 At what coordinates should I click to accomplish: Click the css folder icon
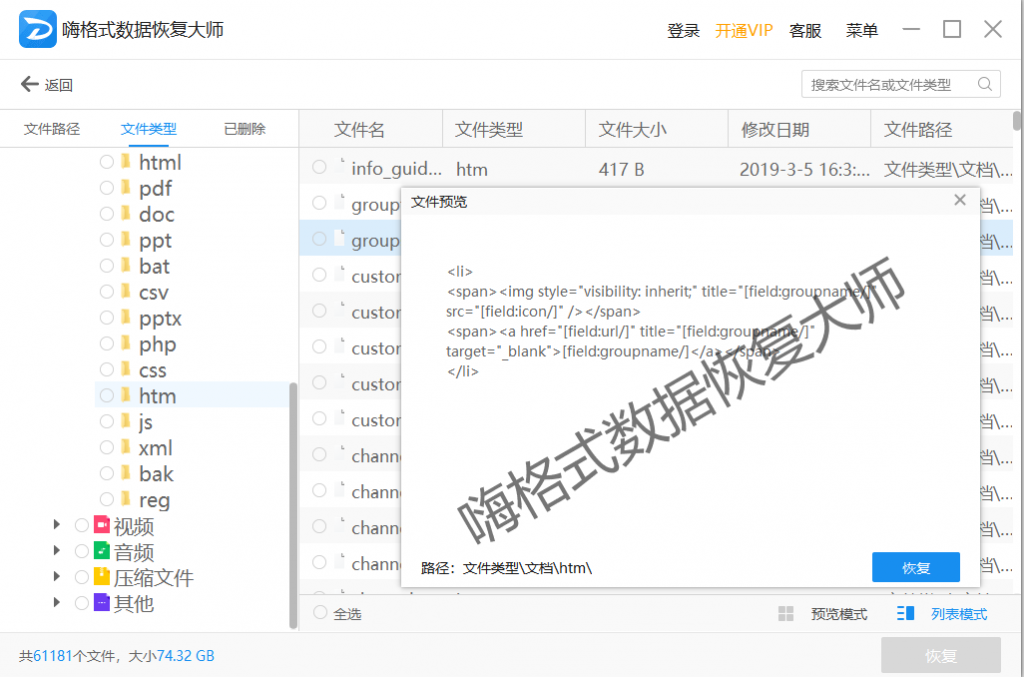coord(126,370)
